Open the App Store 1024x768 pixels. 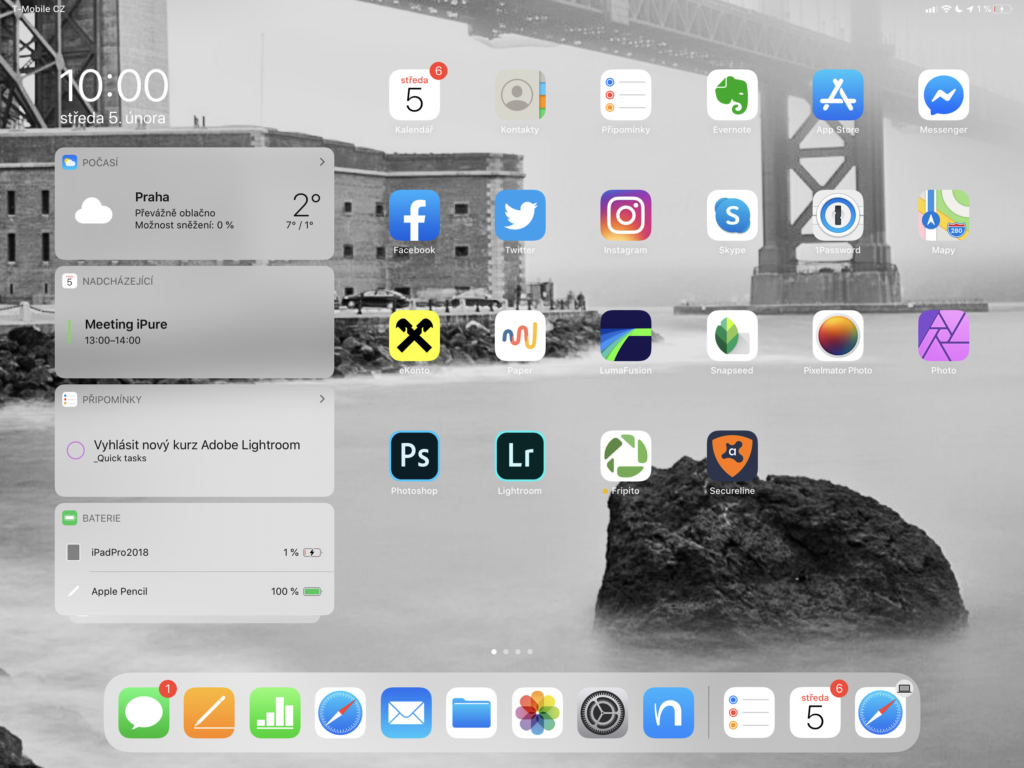[x=837, y=95]
